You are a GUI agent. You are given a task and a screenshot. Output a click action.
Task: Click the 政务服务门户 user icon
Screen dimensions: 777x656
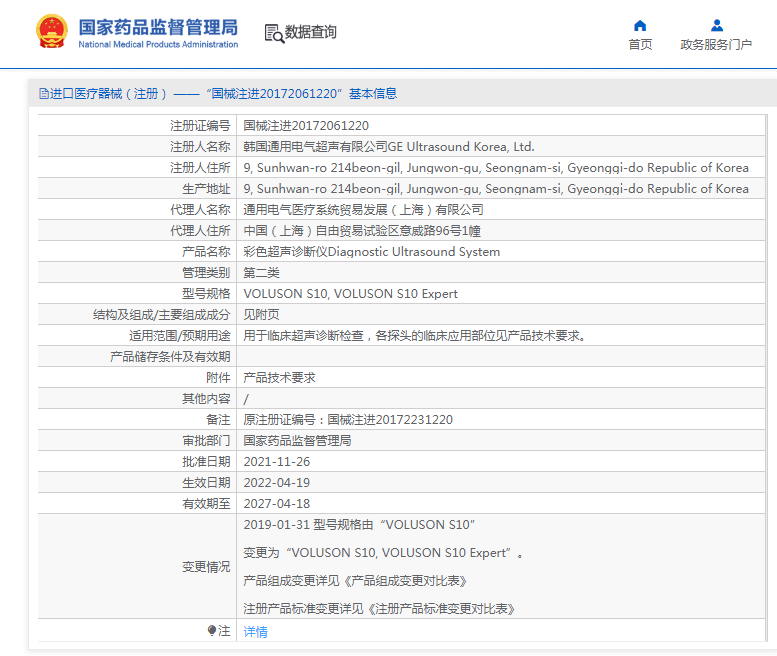click(716, 25)
